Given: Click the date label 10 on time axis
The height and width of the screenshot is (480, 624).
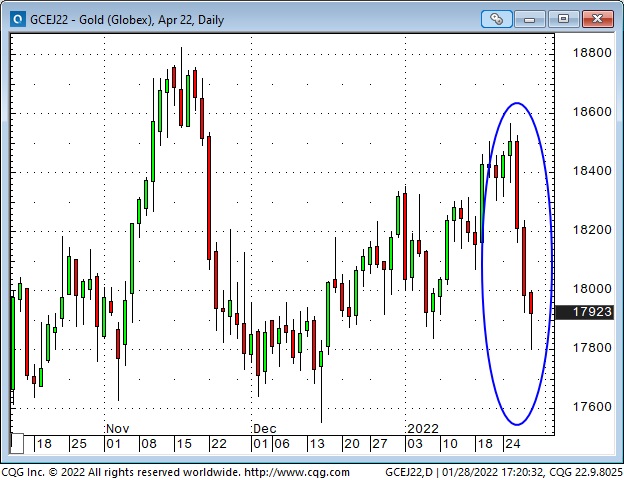Looking at the screenshot, I should (450, 444).
